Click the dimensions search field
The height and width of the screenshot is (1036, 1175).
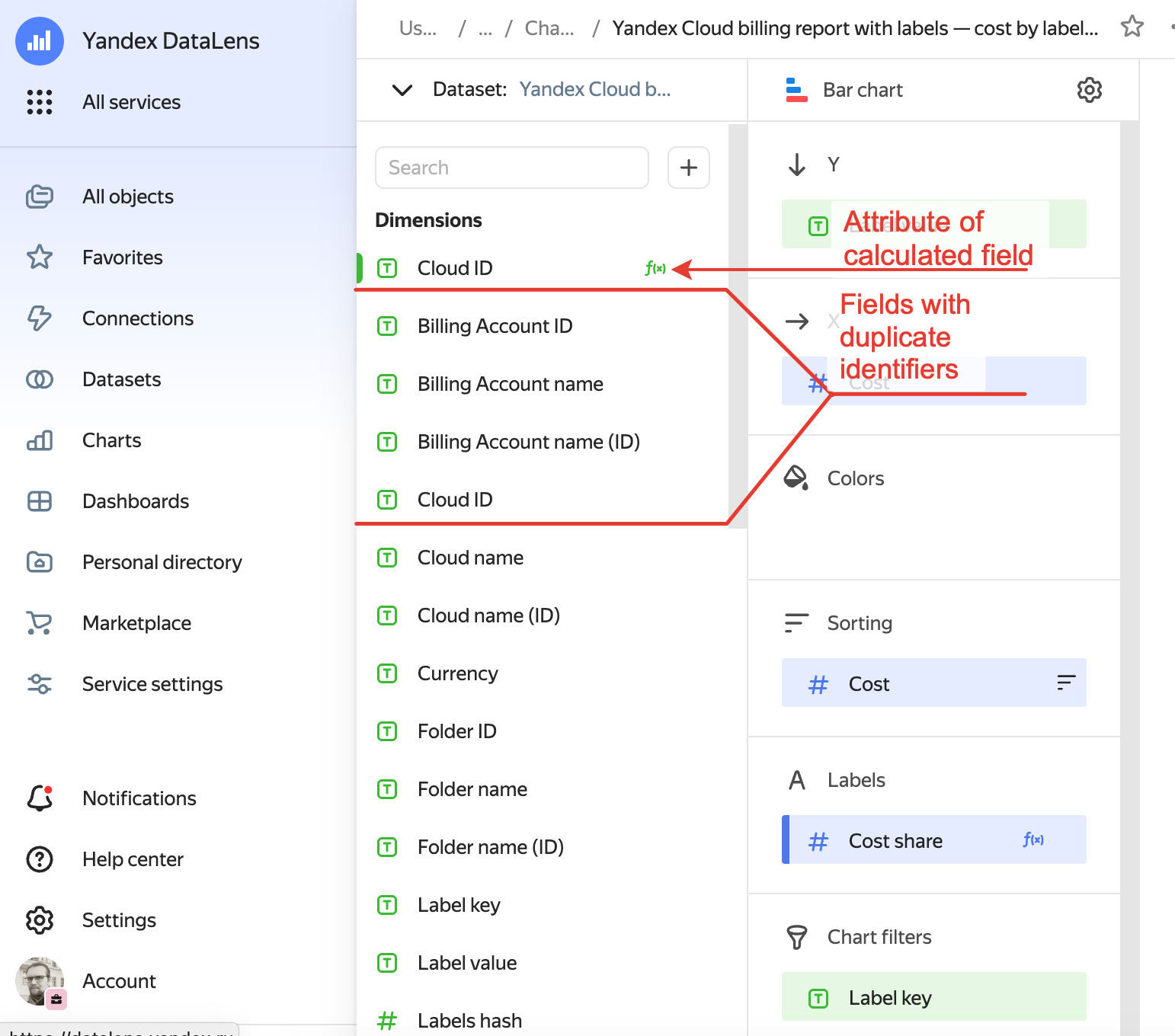click(x=511, y=168)
